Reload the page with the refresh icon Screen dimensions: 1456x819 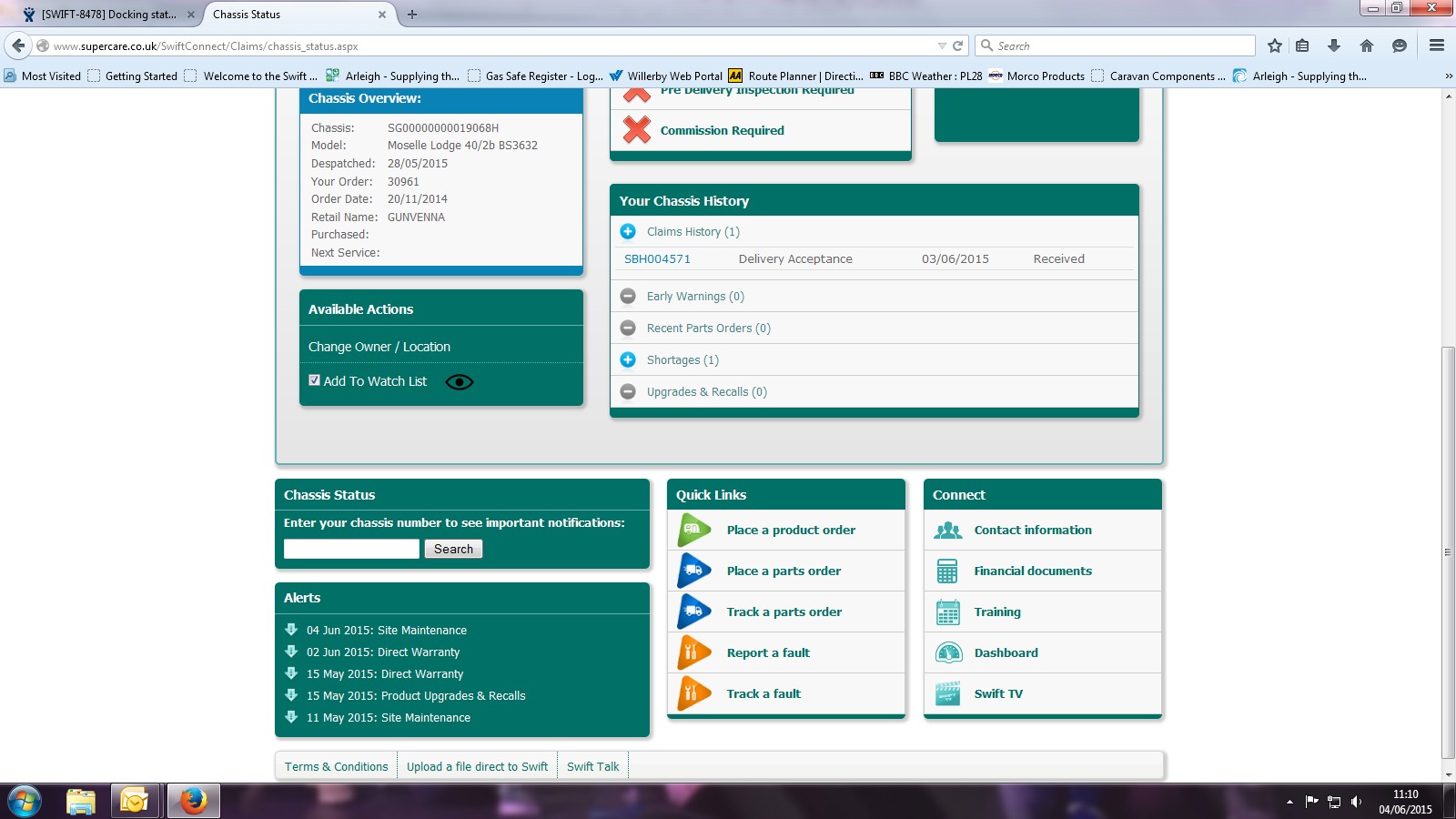click(x=957, y=45)
